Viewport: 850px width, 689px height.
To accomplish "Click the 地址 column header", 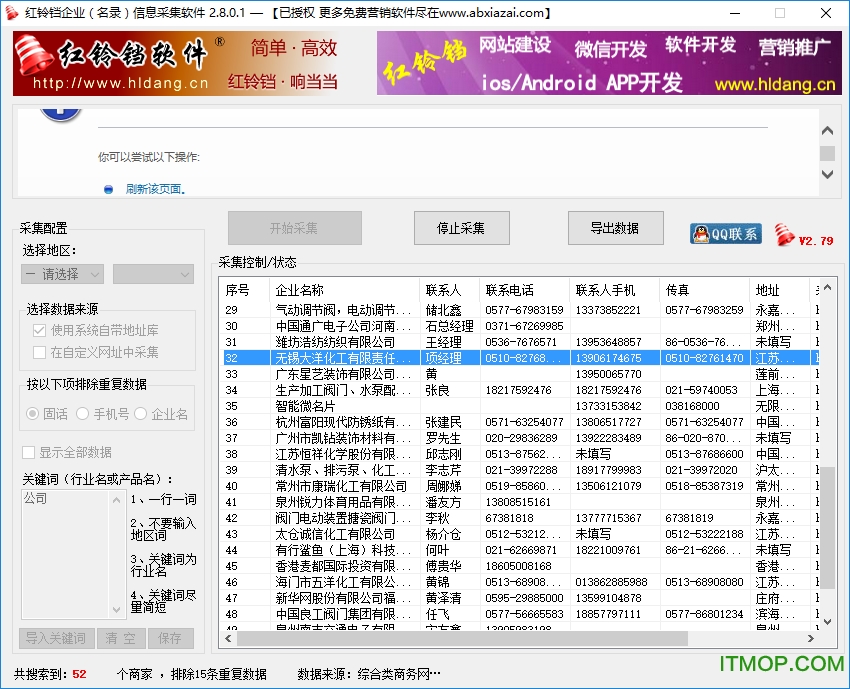I will (779, 290).
